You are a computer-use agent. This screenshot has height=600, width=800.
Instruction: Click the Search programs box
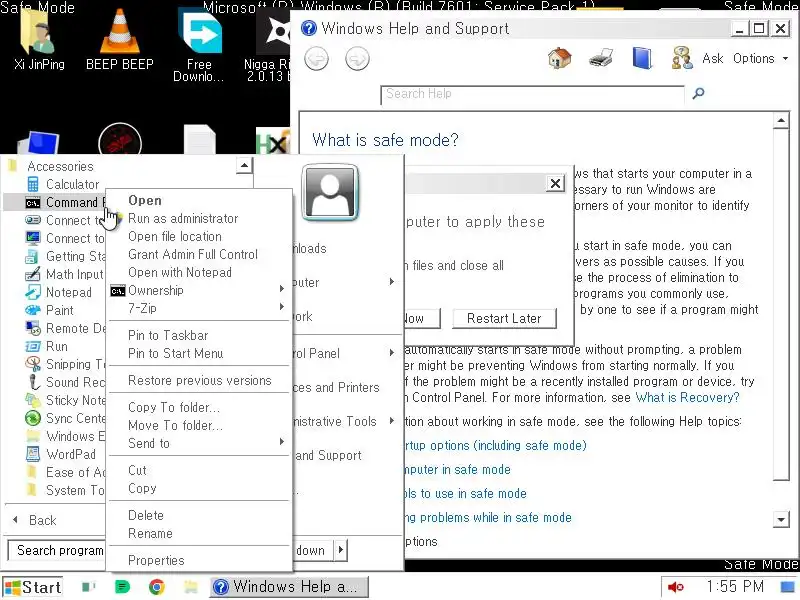tap(57, 550)
